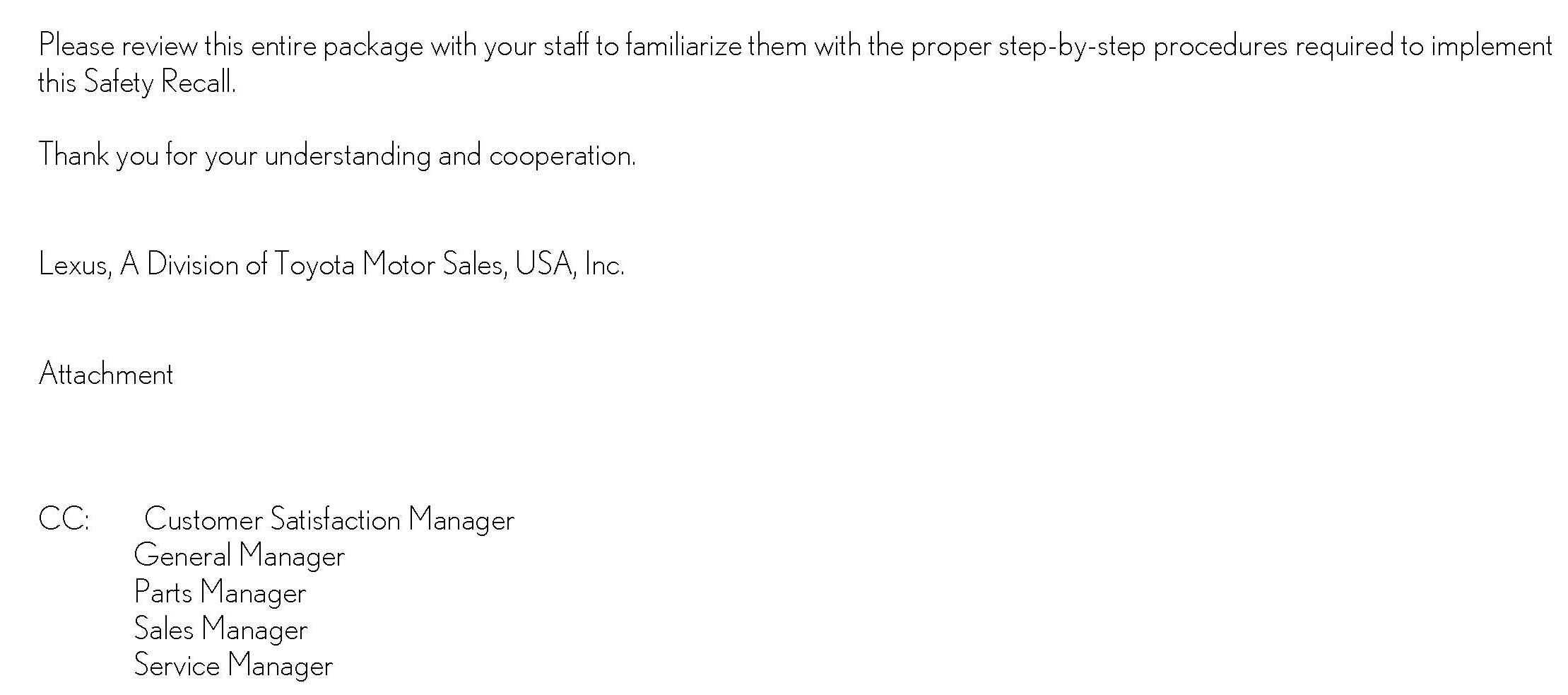
Task: Click the words 'this Safety Recall.'
Action: pos(137,83)
